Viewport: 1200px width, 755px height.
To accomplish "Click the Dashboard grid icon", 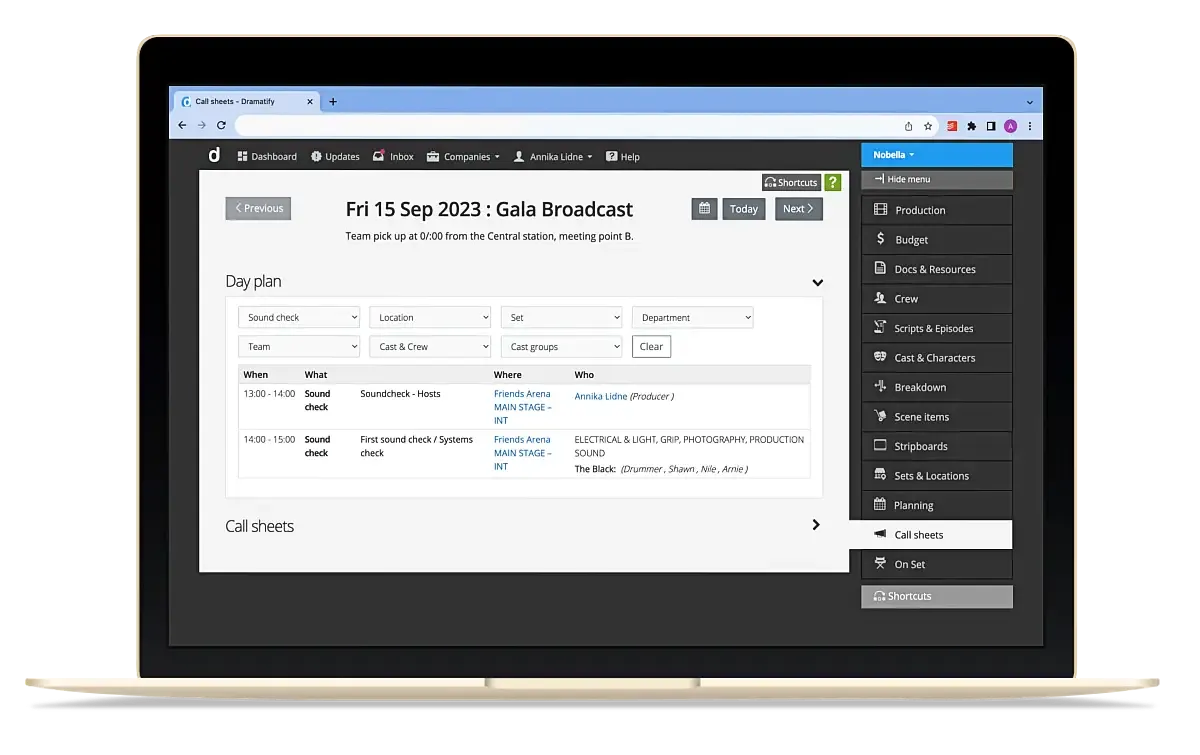I will pos(242,157).
